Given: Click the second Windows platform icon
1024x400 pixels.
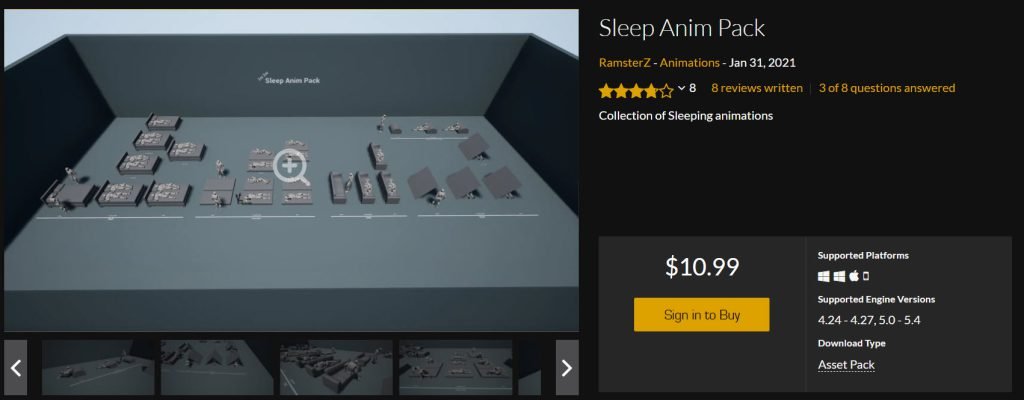Looking at the screenshot, I should [x=839, y=276].
